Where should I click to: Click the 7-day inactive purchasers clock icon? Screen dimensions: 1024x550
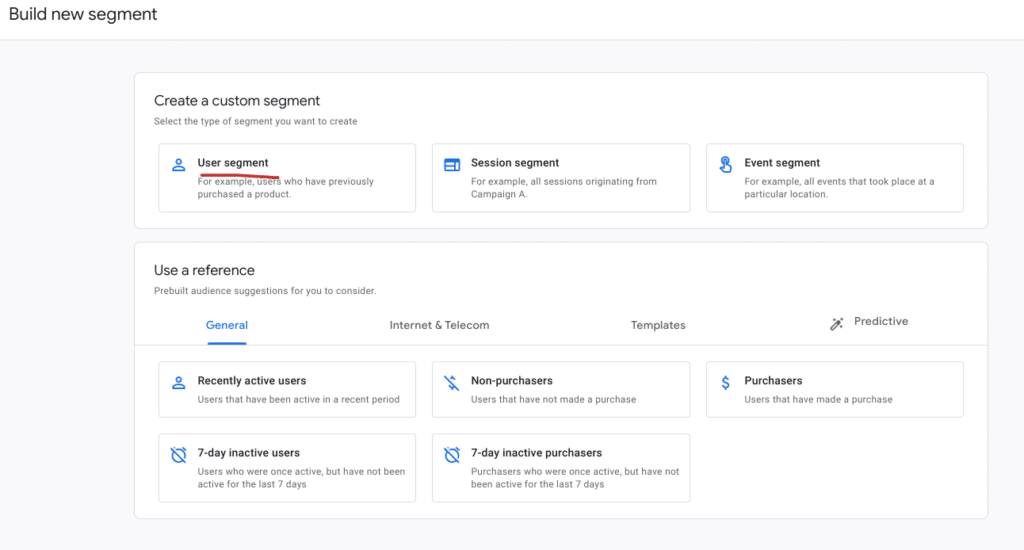click(452, 455)
